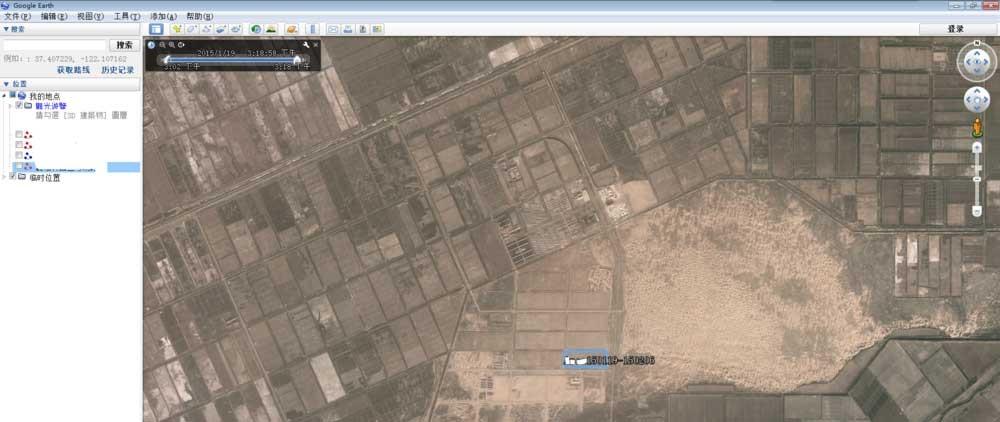Screen dimensions: 1000x422
Task: Expand the 临时位置 tree node
Action: tap(5, 177)
